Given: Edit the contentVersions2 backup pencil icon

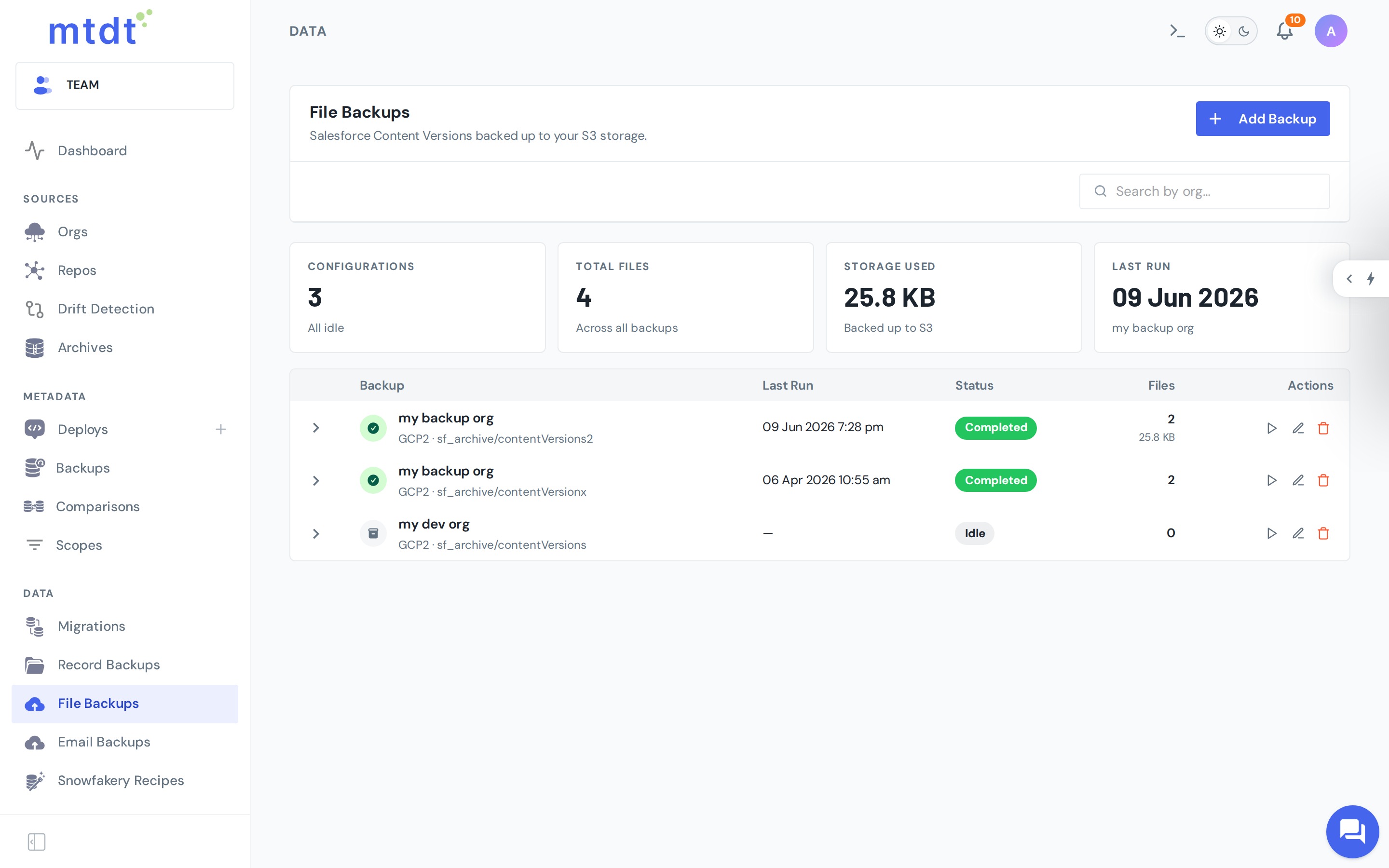Looking at the screenshot, I should (1298, 428).
